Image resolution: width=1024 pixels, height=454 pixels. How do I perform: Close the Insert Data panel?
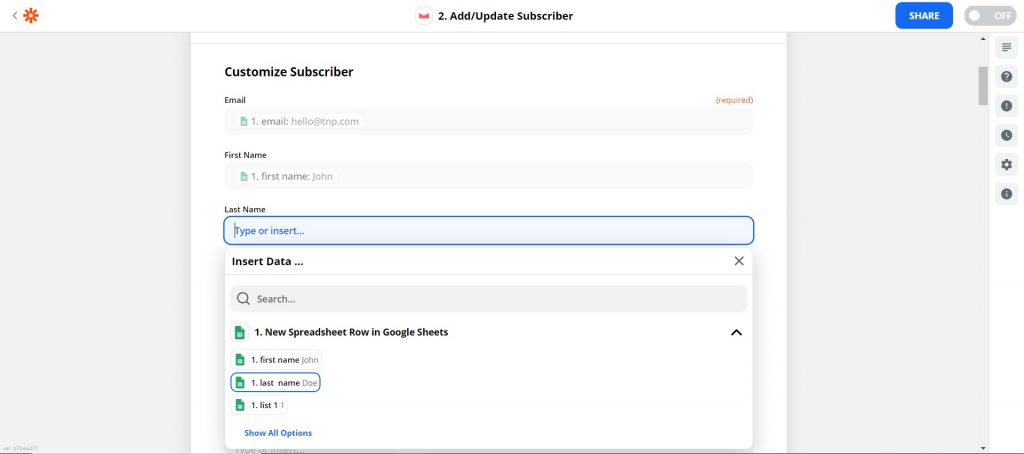click(739, 261)
